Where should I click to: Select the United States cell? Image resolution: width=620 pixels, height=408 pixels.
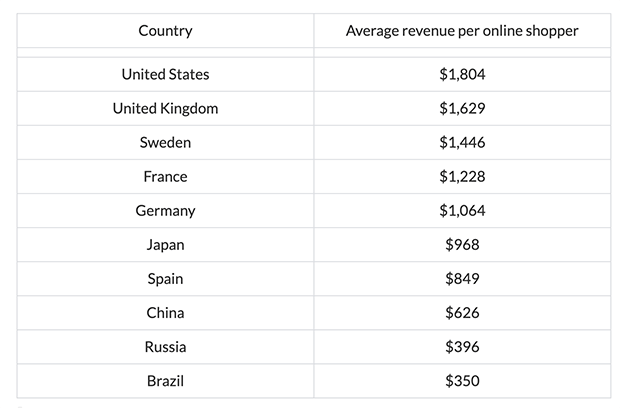tap(165, 74)
